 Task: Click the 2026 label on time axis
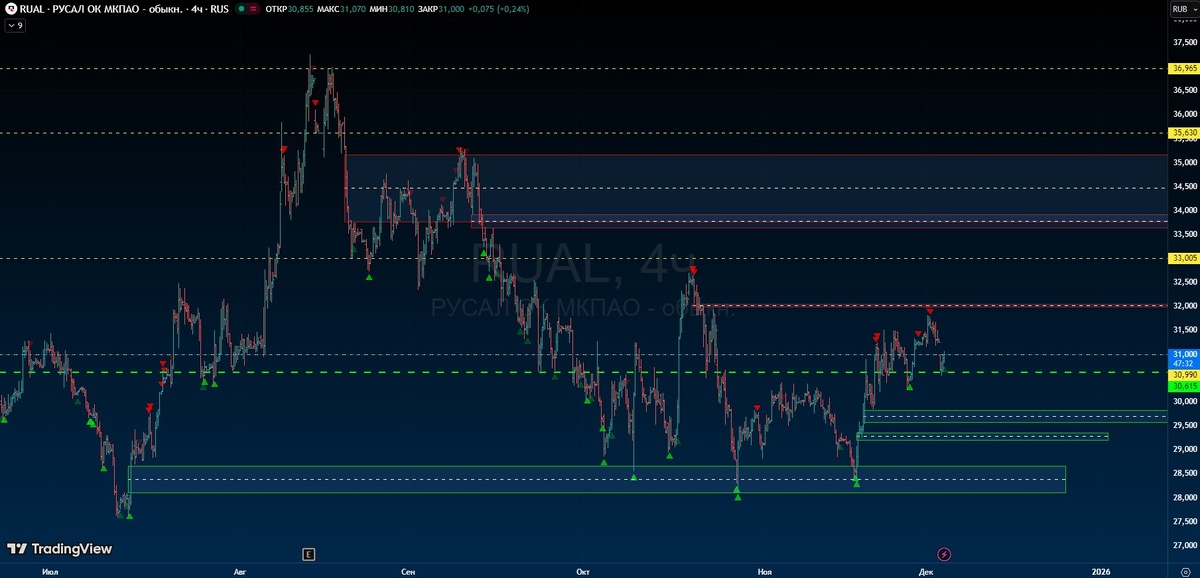pyautogui.click(x=1101, y=571)
